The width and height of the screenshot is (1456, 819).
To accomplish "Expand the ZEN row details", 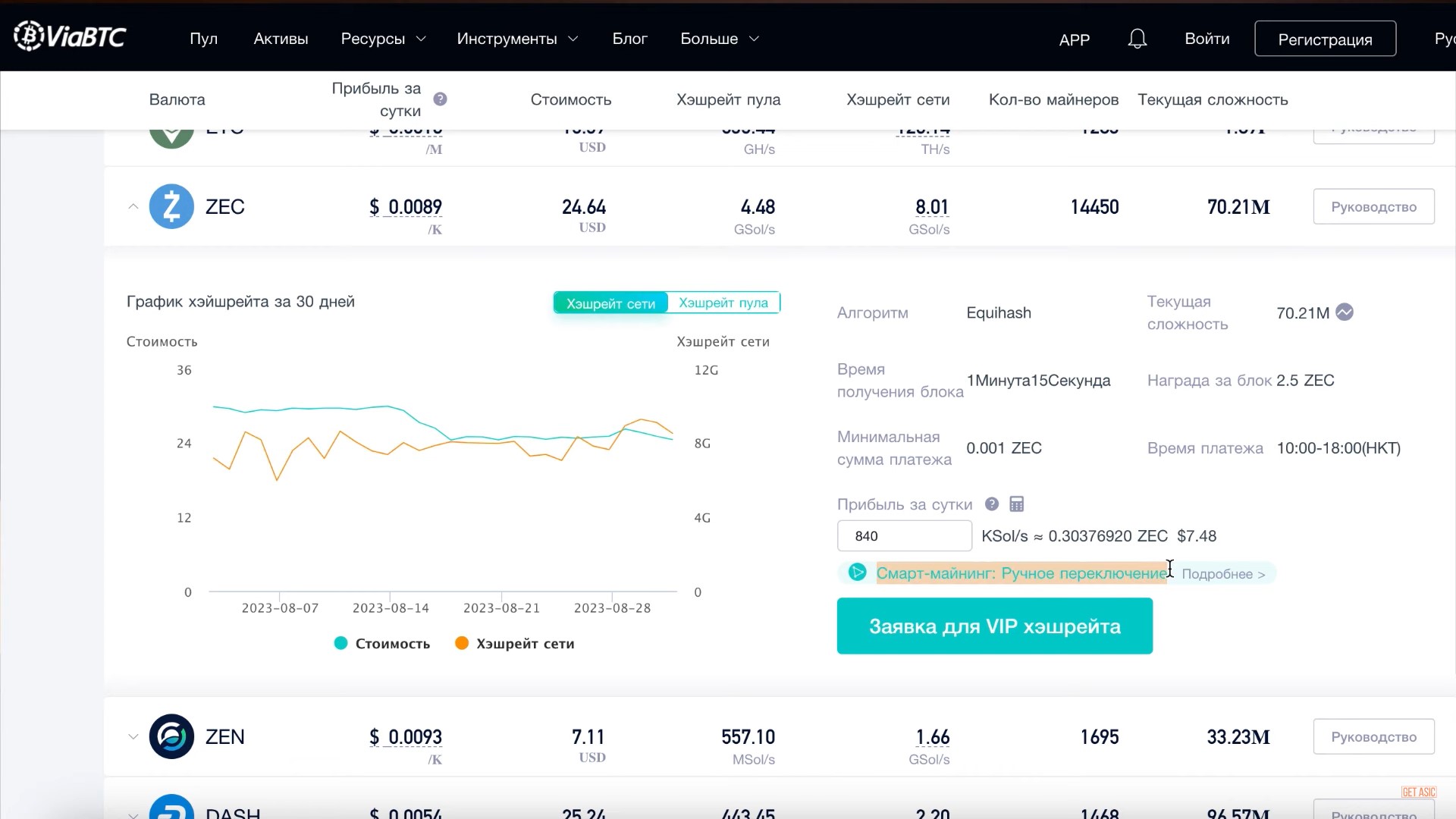I will [x=133, y=736].
